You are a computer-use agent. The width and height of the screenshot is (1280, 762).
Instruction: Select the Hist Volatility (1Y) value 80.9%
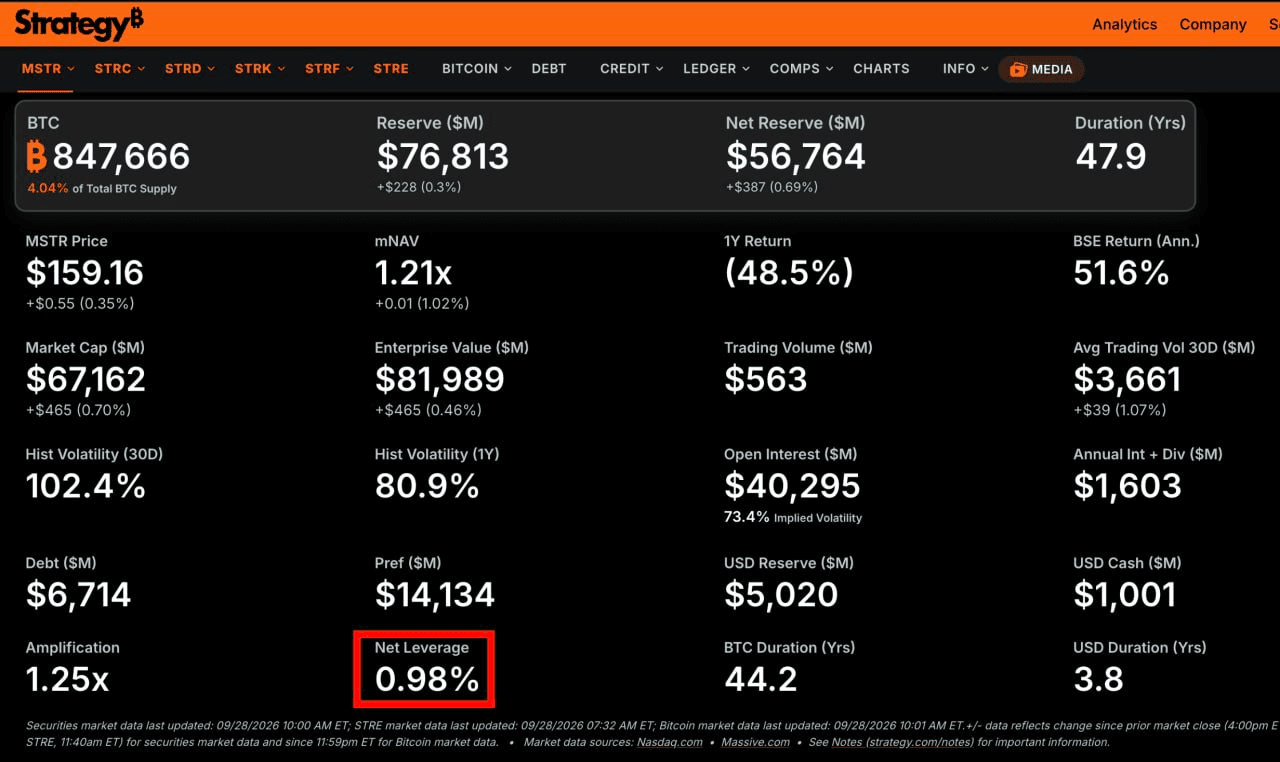(427, 486)
